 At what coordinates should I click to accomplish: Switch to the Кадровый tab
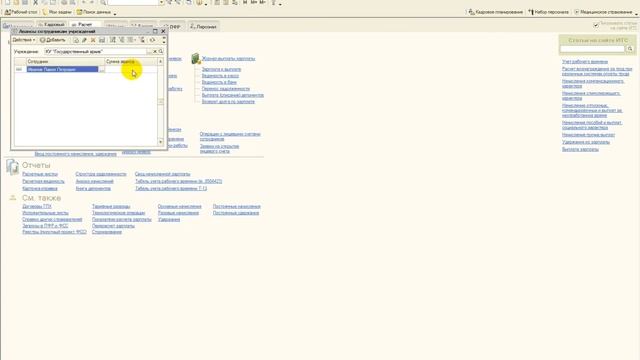tap(51, 25)
